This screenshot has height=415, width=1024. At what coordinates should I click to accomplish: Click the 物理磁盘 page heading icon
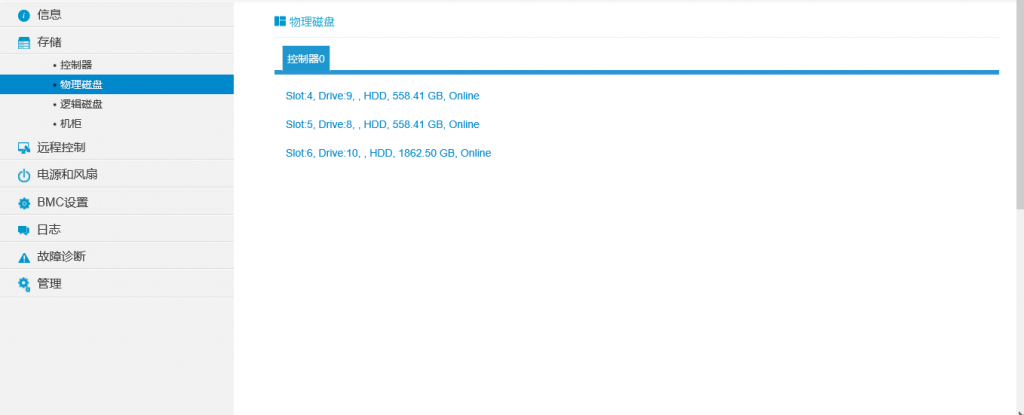pyautogui.click(x=280, y=21)
